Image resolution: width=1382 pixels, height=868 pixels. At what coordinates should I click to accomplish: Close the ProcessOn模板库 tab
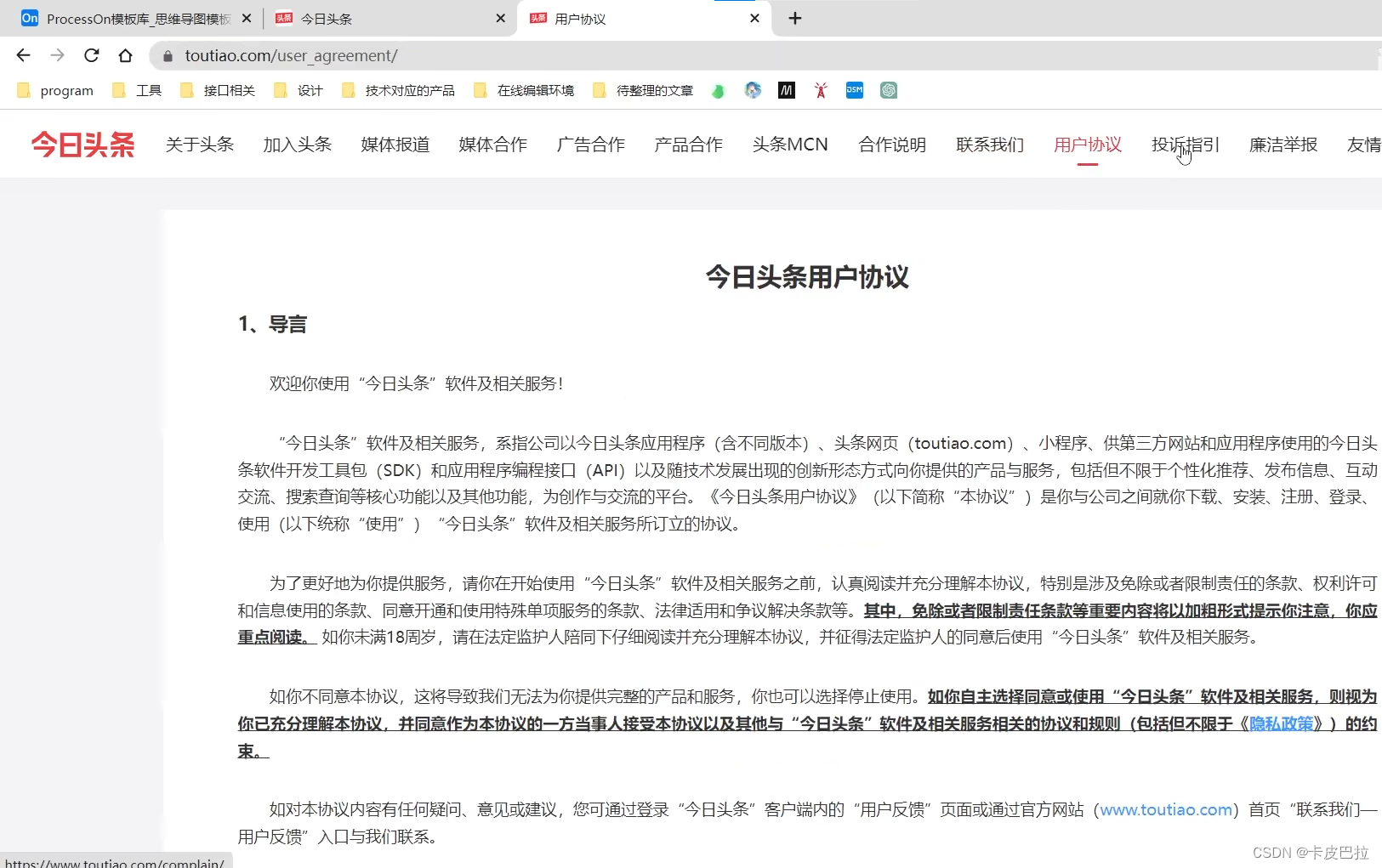click(247, 18)
